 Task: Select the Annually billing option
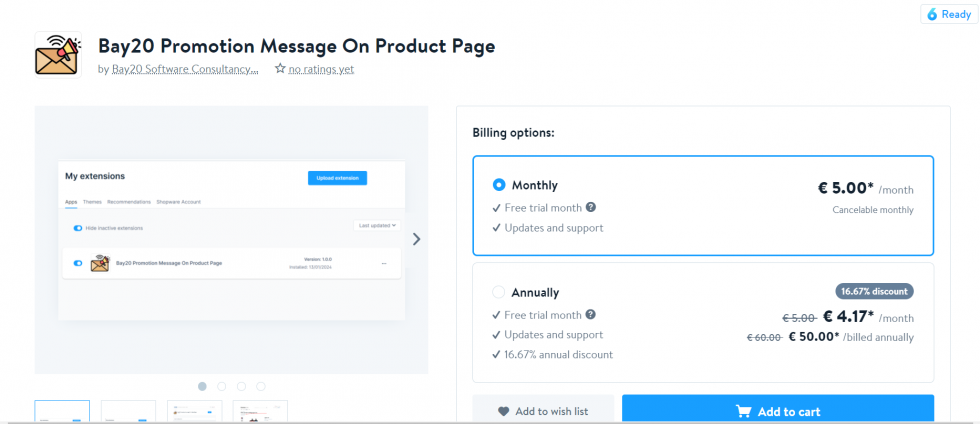click(499, 292)
